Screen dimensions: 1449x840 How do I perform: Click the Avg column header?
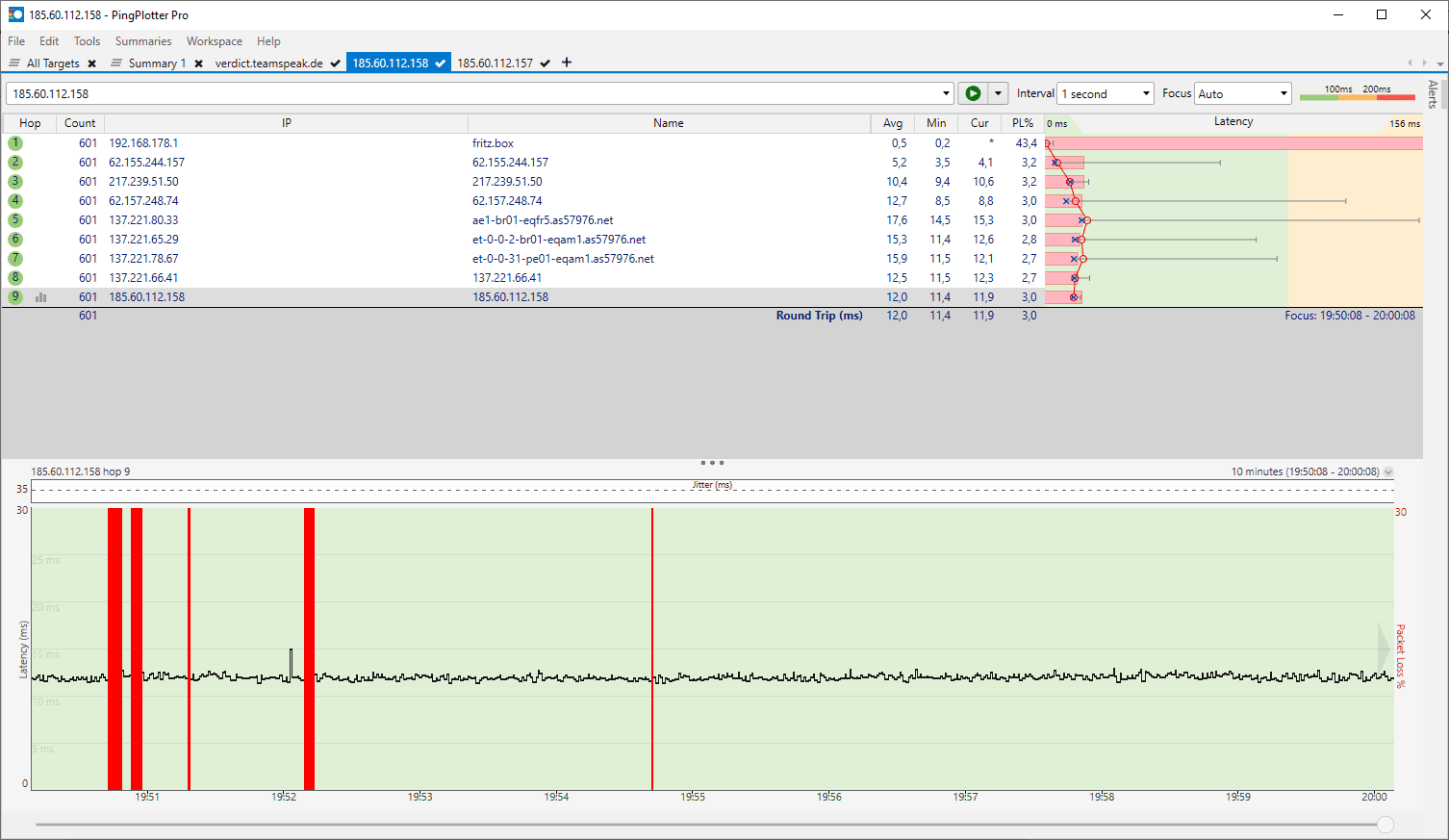[x=893, y=123]
